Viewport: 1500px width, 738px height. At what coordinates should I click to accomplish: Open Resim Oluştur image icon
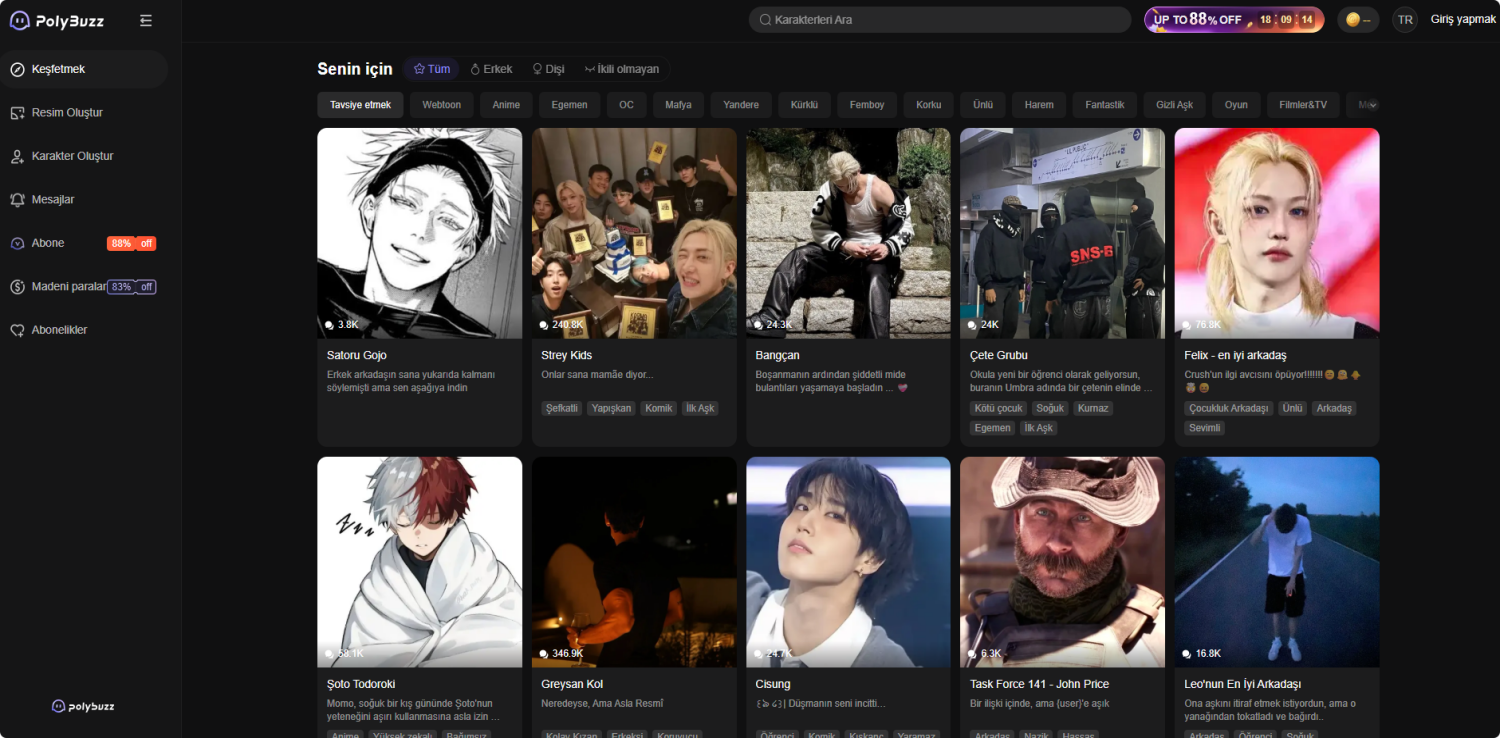point(17,113)
